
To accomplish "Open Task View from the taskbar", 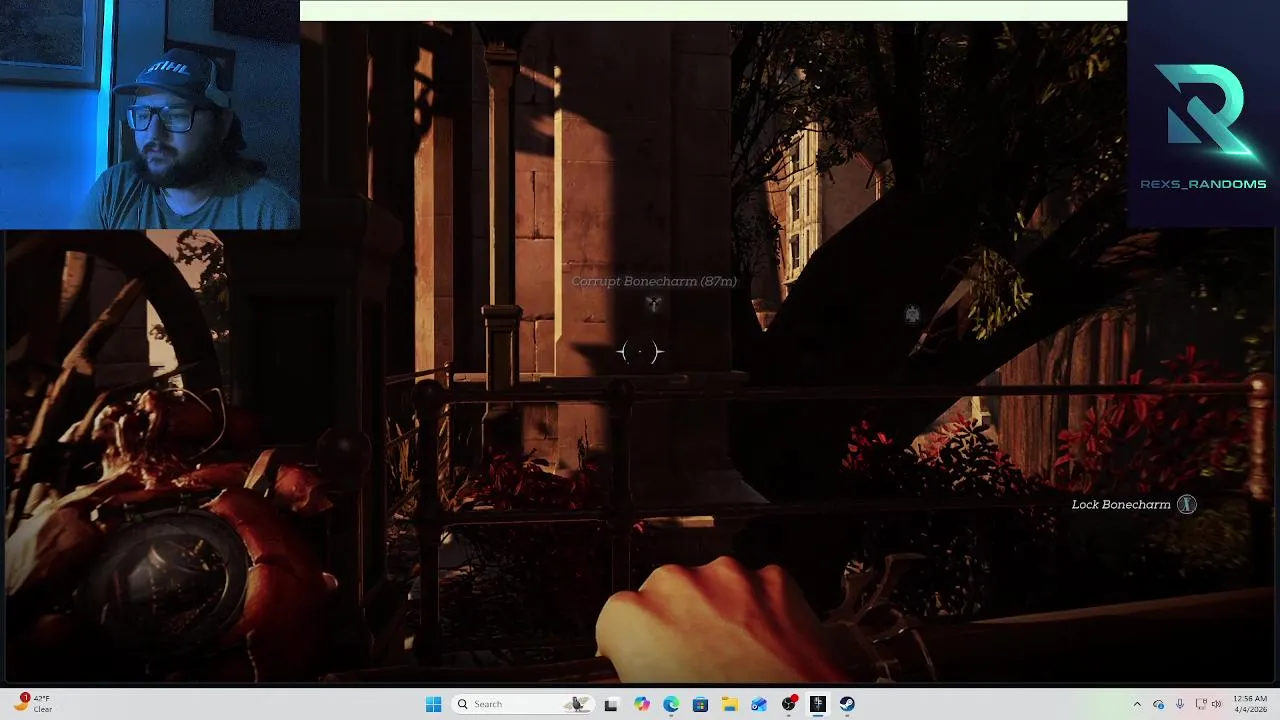I will point(611,704).
